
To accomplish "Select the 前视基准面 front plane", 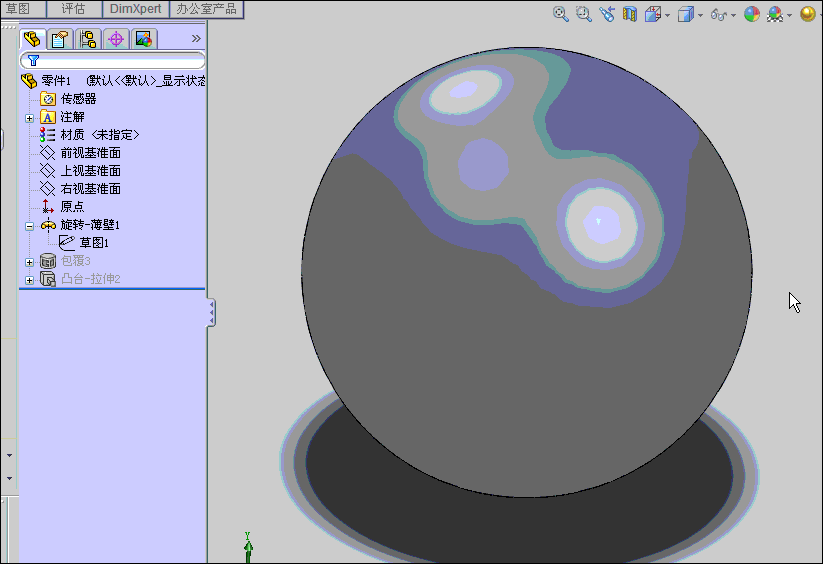I will tap(91, 153).
